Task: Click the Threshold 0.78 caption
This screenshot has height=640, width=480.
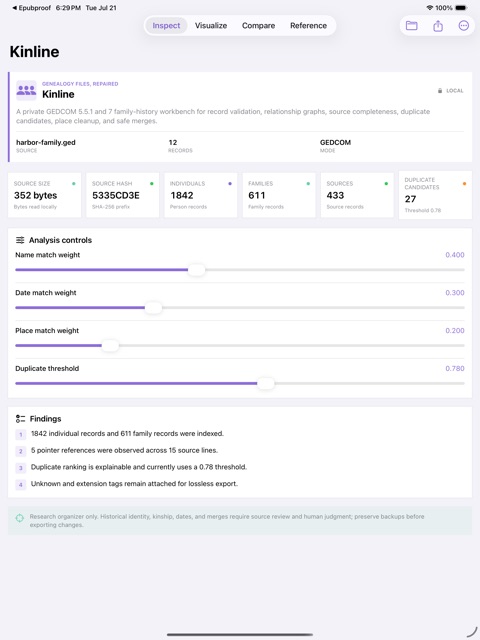Action: click(x=422, y=210)
